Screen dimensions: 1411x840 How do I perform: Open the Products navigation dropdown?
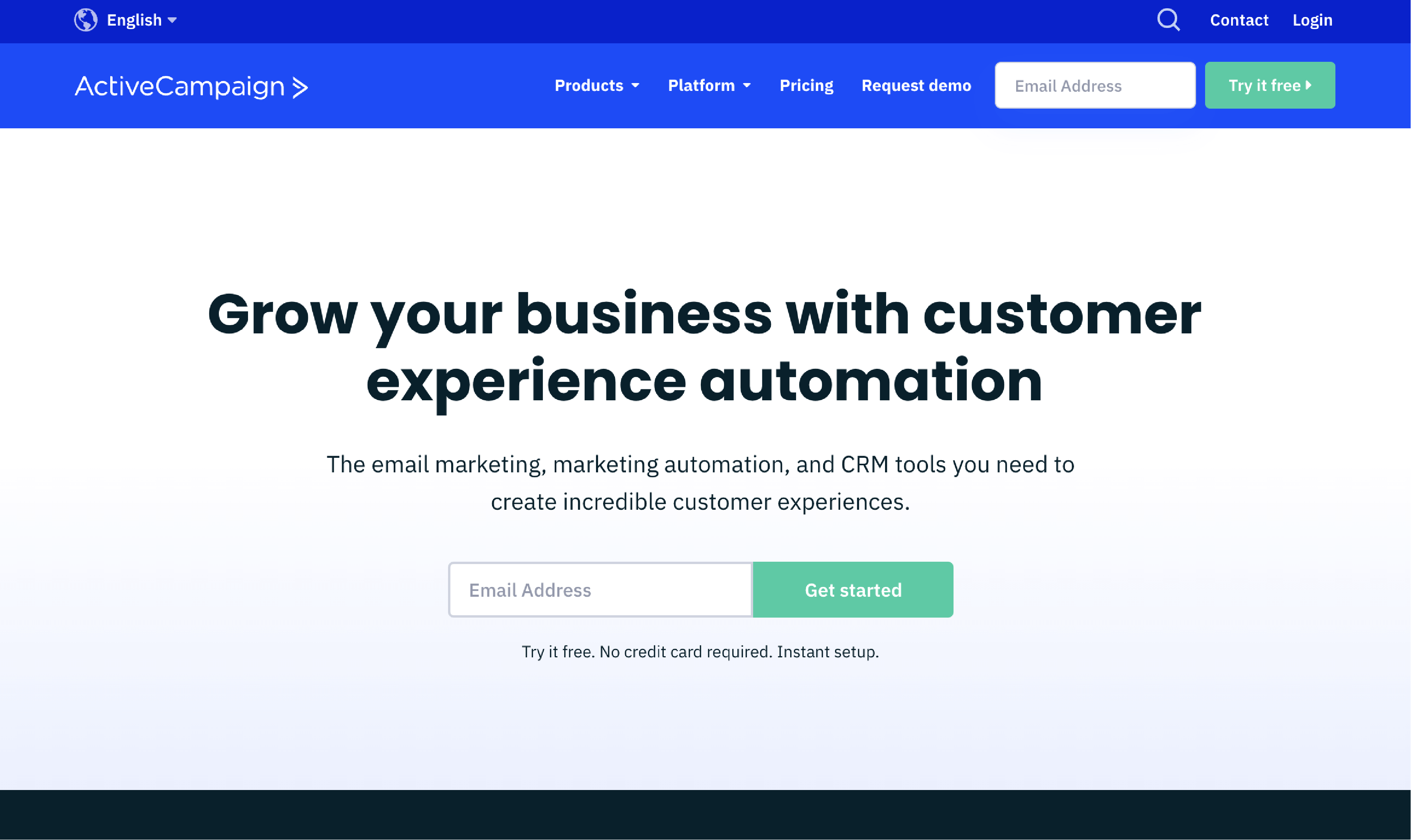click(x=596, y=85)
